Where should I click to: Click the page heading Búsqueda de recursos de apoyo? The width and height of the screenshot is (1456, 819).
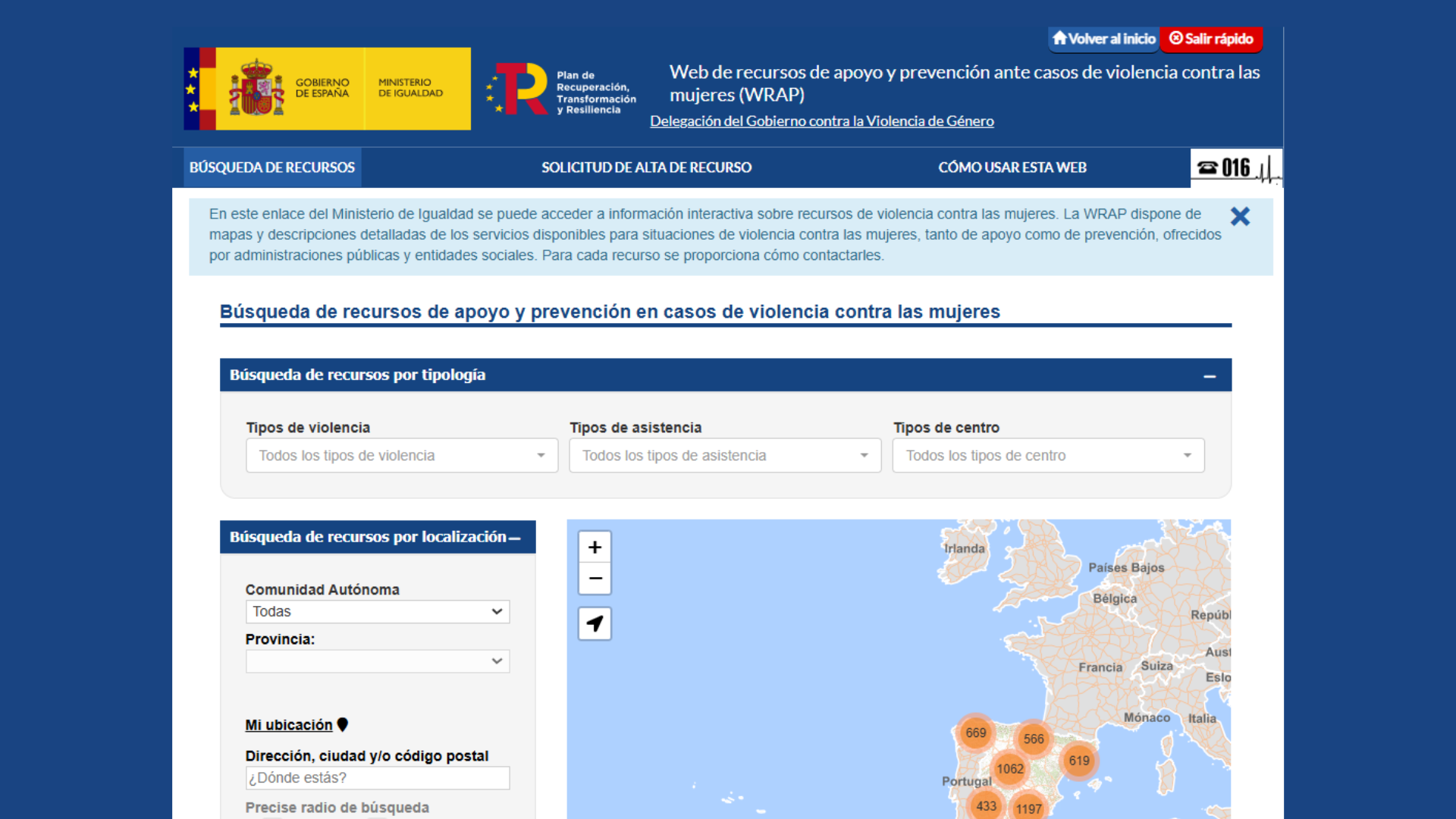tap(610, 312)
